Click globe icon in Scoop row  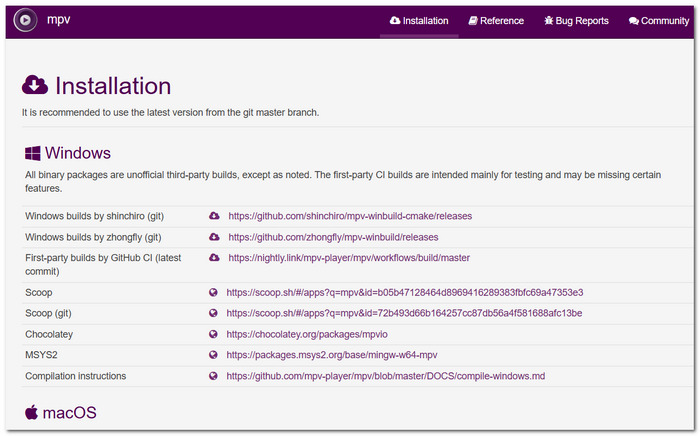(213, 292)
